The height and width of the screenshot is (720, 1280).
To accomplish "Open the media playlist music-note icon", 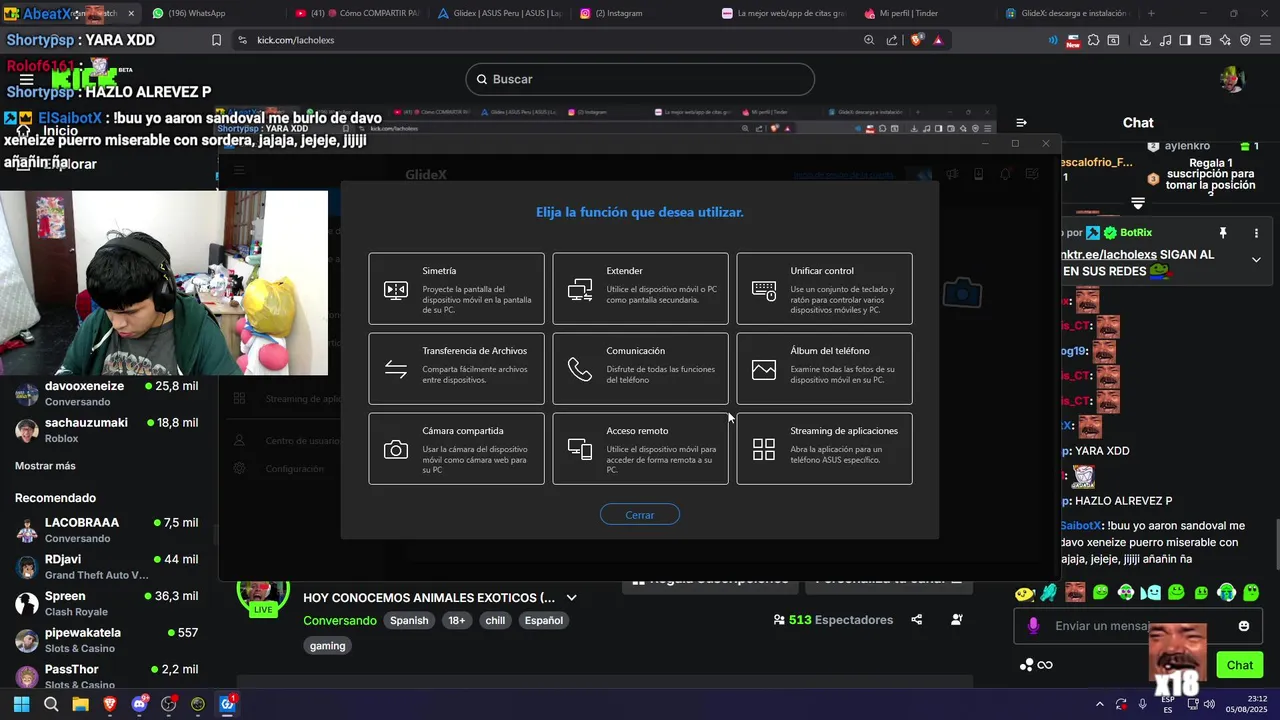I will click(x=1166, y=40).
